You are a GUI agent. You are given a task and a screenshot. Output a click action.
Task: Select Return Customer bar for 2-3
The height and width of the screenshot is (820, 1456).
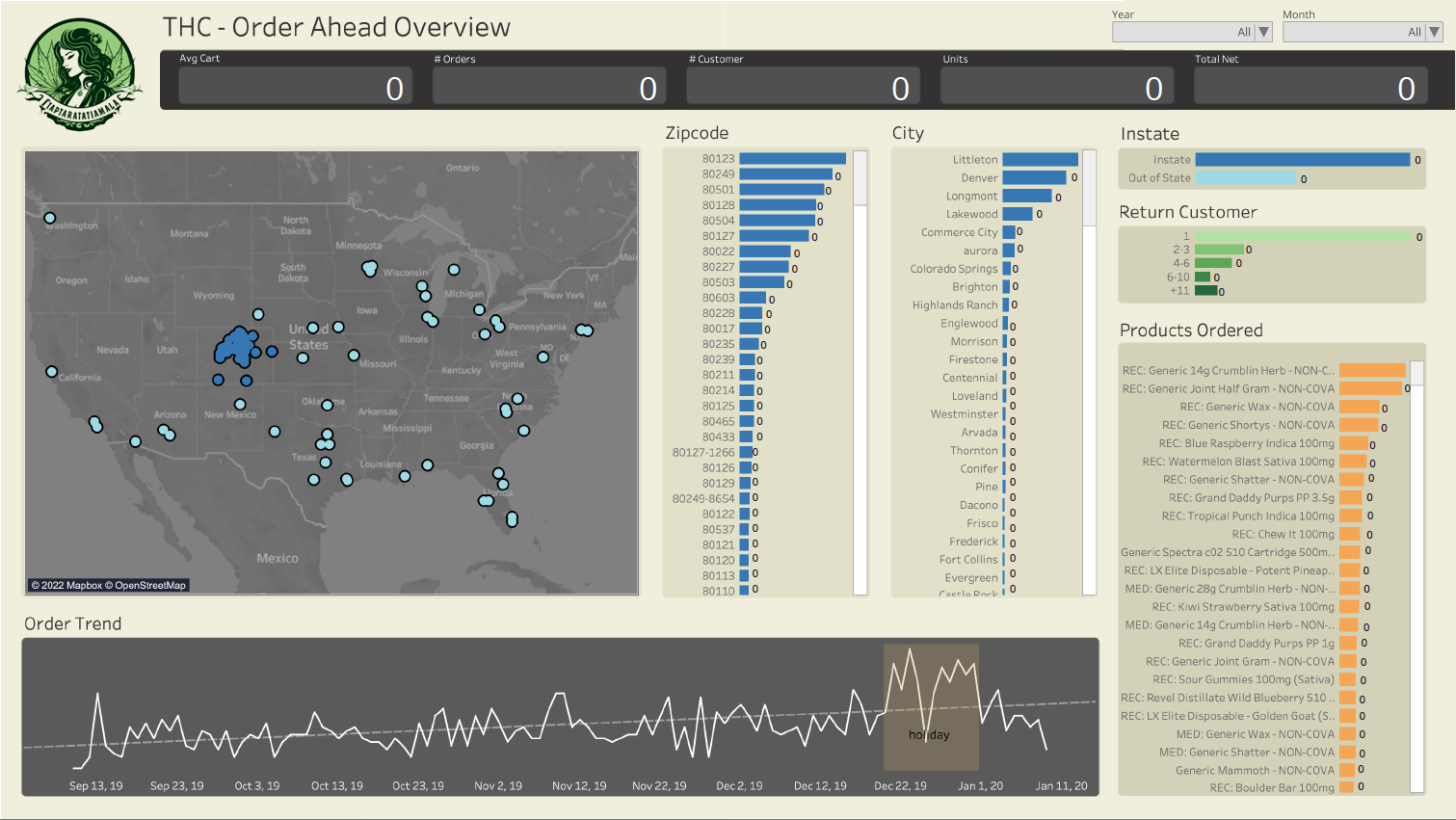(x=1219, y=250)
